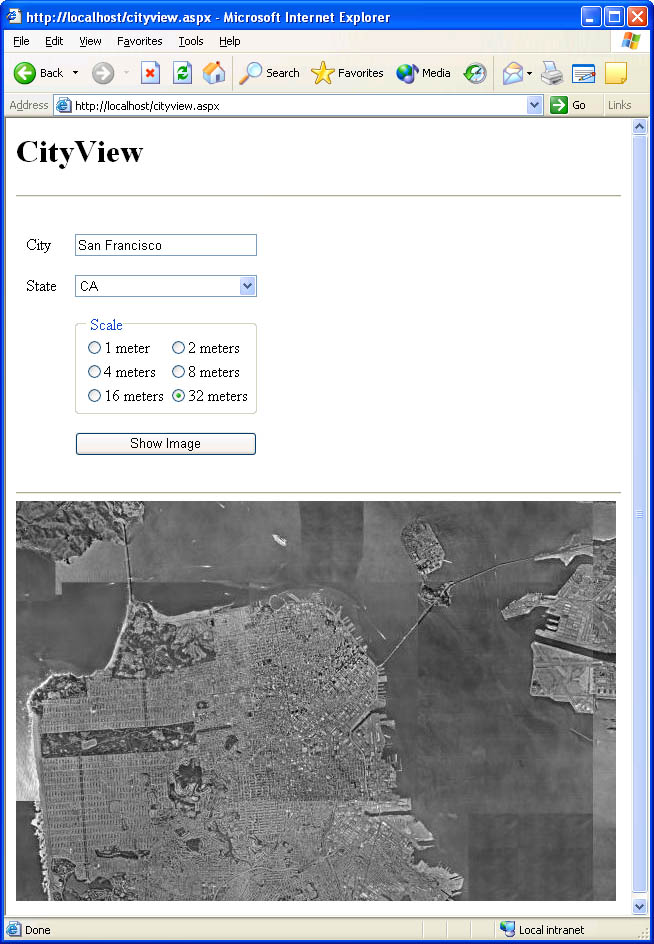Print the page with the printer icon
The image size is (654, 944).
[x=551, y=73]
